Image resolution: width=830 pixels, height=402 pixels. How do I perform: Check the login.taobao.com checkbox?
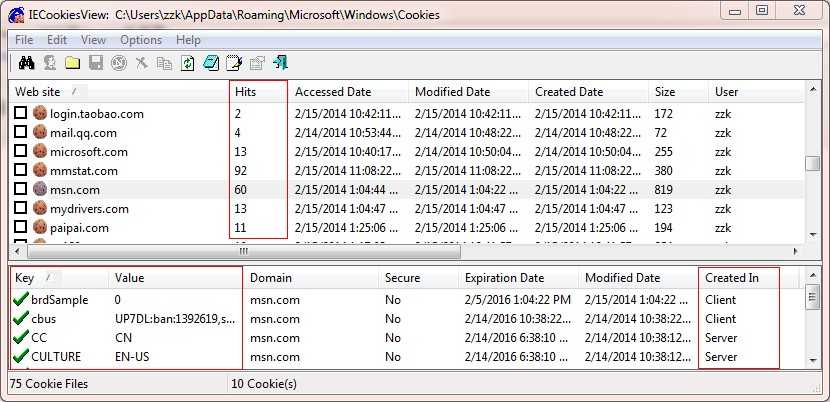click(20, 113)
